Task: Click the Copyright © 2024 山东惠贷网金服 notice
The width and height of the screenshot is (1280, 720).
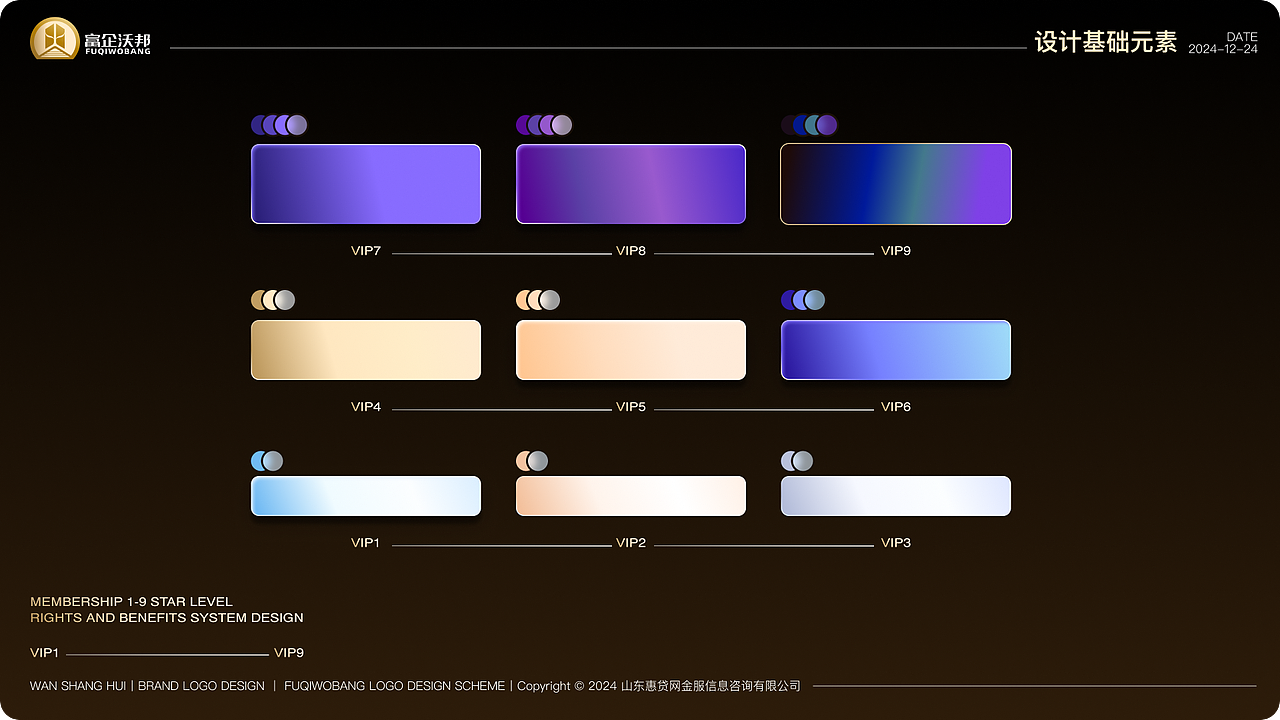Action: pos(659,686)
